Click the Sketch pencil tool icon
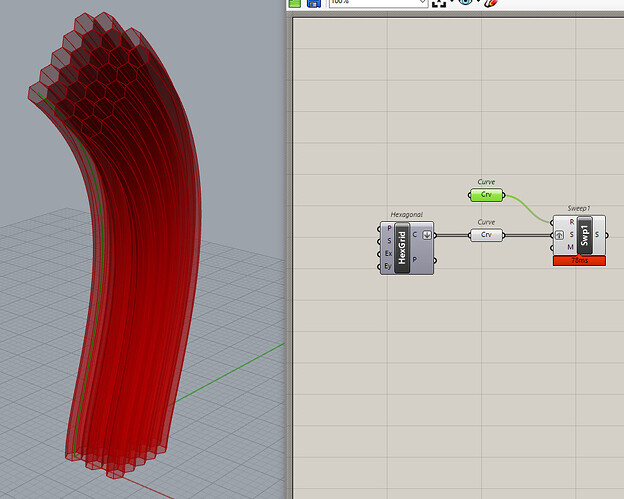 (491, 3)
